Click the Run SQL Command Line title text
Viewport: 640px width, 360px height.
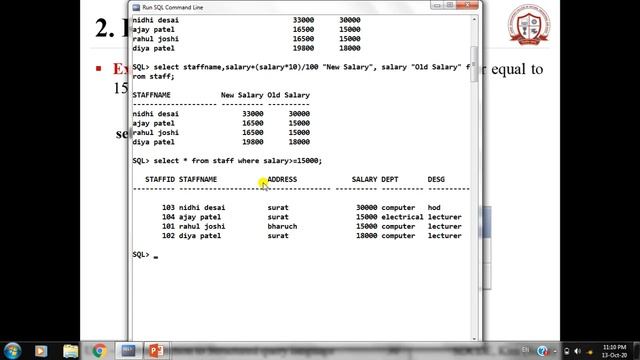(x=173, y=7)
